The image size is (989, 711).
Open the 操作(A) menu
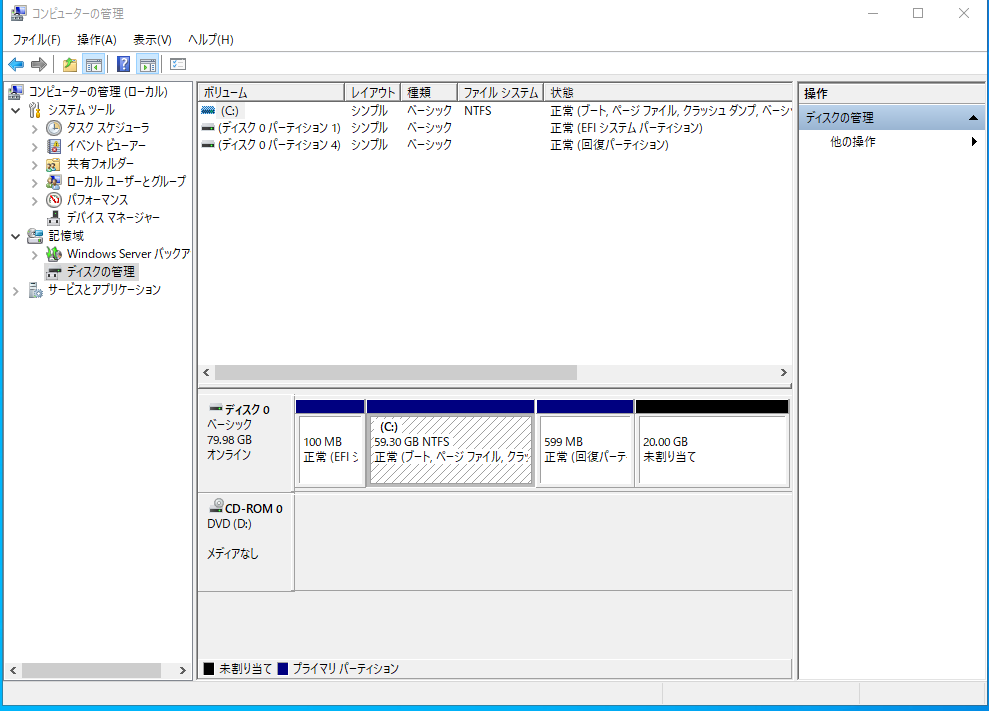tap(97, 39)
